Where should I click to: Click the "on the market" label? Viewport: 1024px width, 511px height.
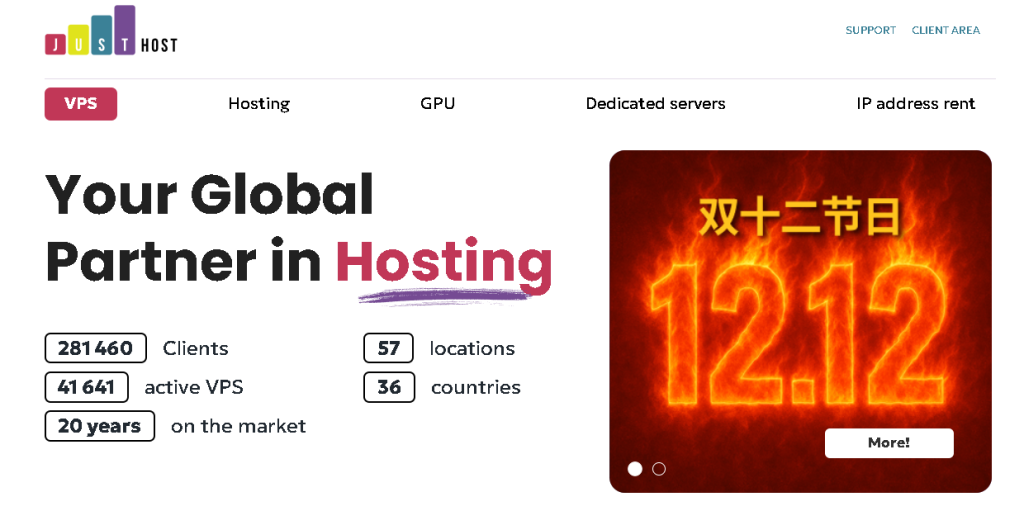point(238,426)
